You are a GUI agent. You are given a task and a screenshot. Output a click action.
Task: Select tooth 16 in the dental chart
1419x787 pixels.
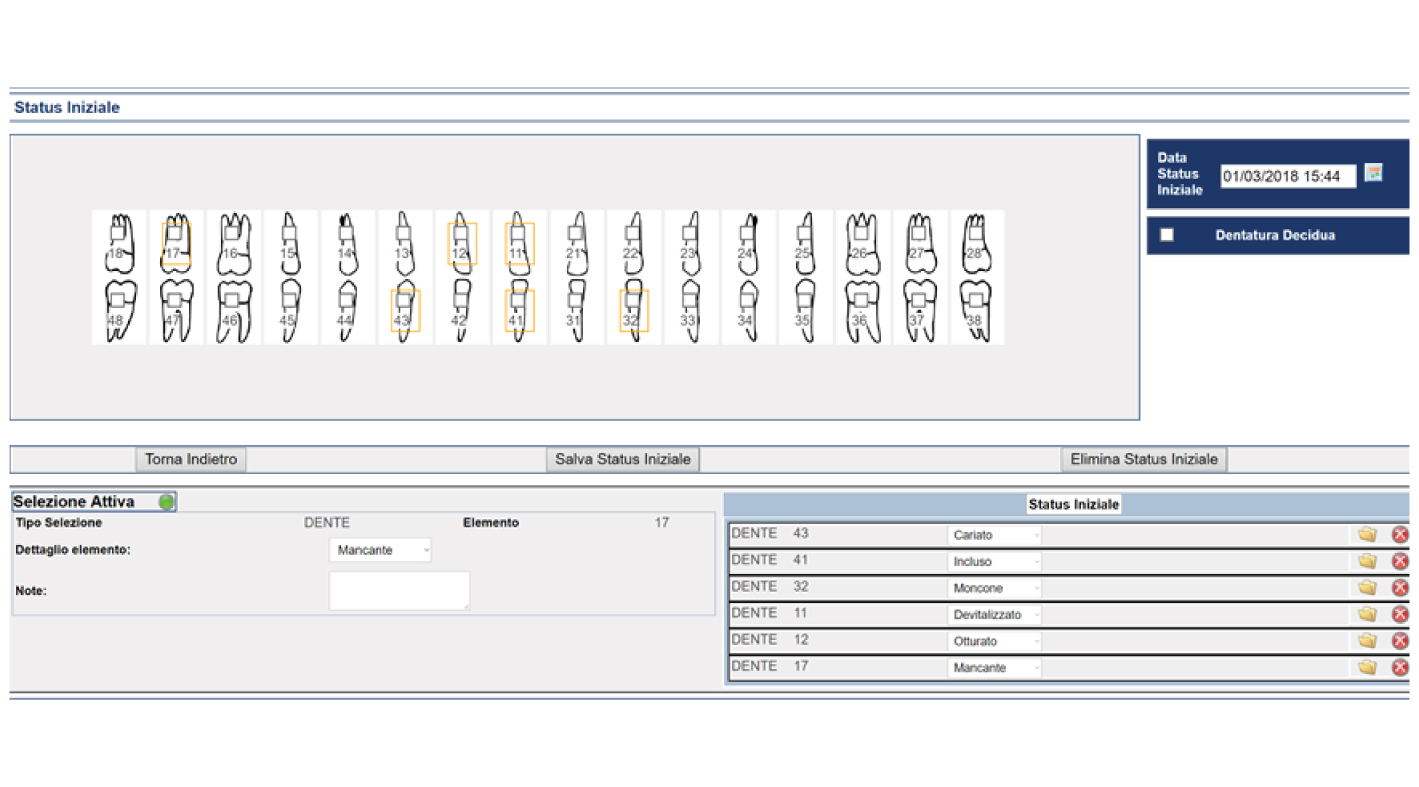233,243
